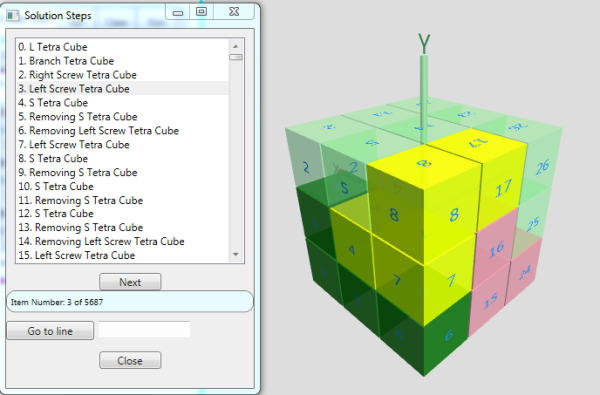This screenshot has width=600, height=395.
Task: Click the Go to line button
Action: click(50, 331)
